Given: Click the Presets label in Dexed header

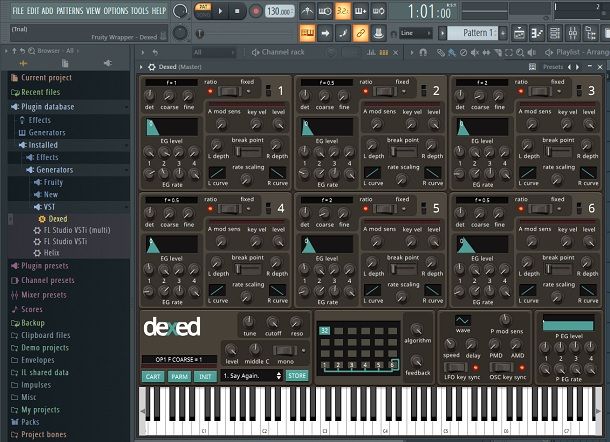Looking at the screenshot, I should 553,67.
